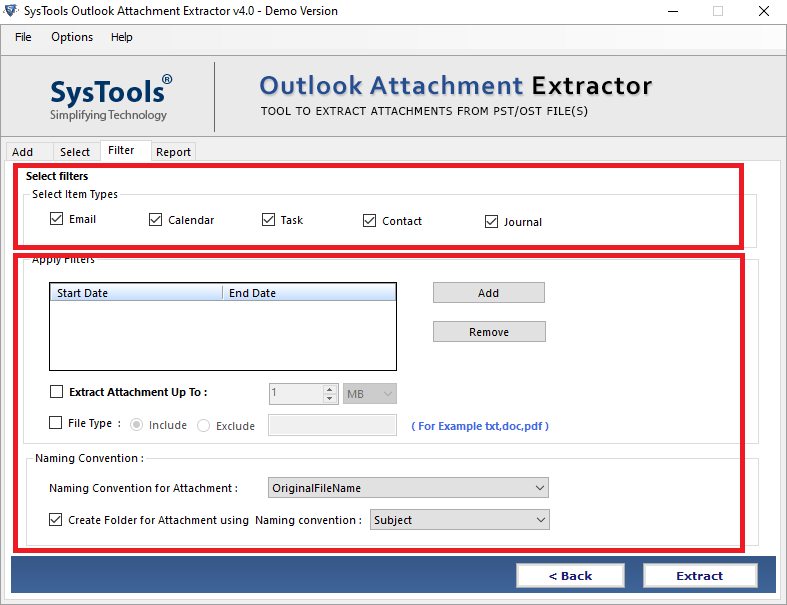Click the Extract button
Screen dimensions: 787x605
700,576
